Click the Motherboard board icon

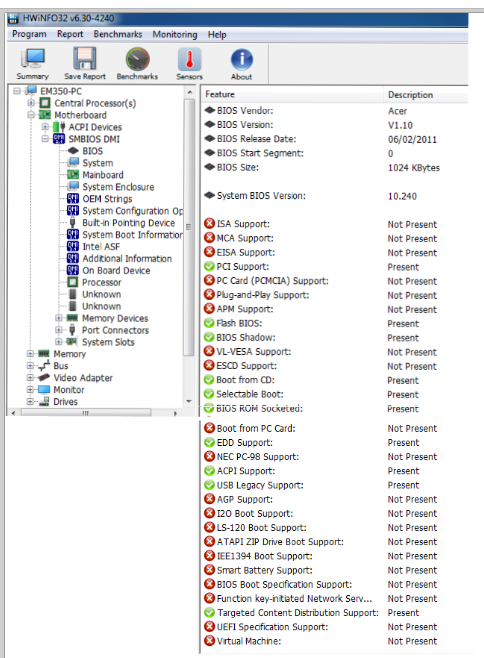(44, 115)
